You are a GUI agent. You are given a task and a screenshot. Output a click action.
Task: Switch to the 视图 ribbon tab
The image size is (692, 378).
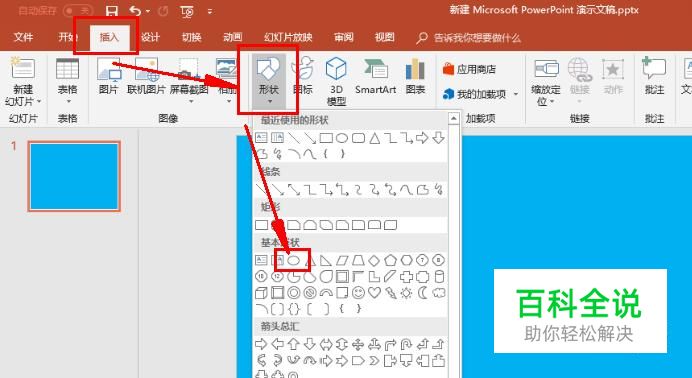coord(384,37)
